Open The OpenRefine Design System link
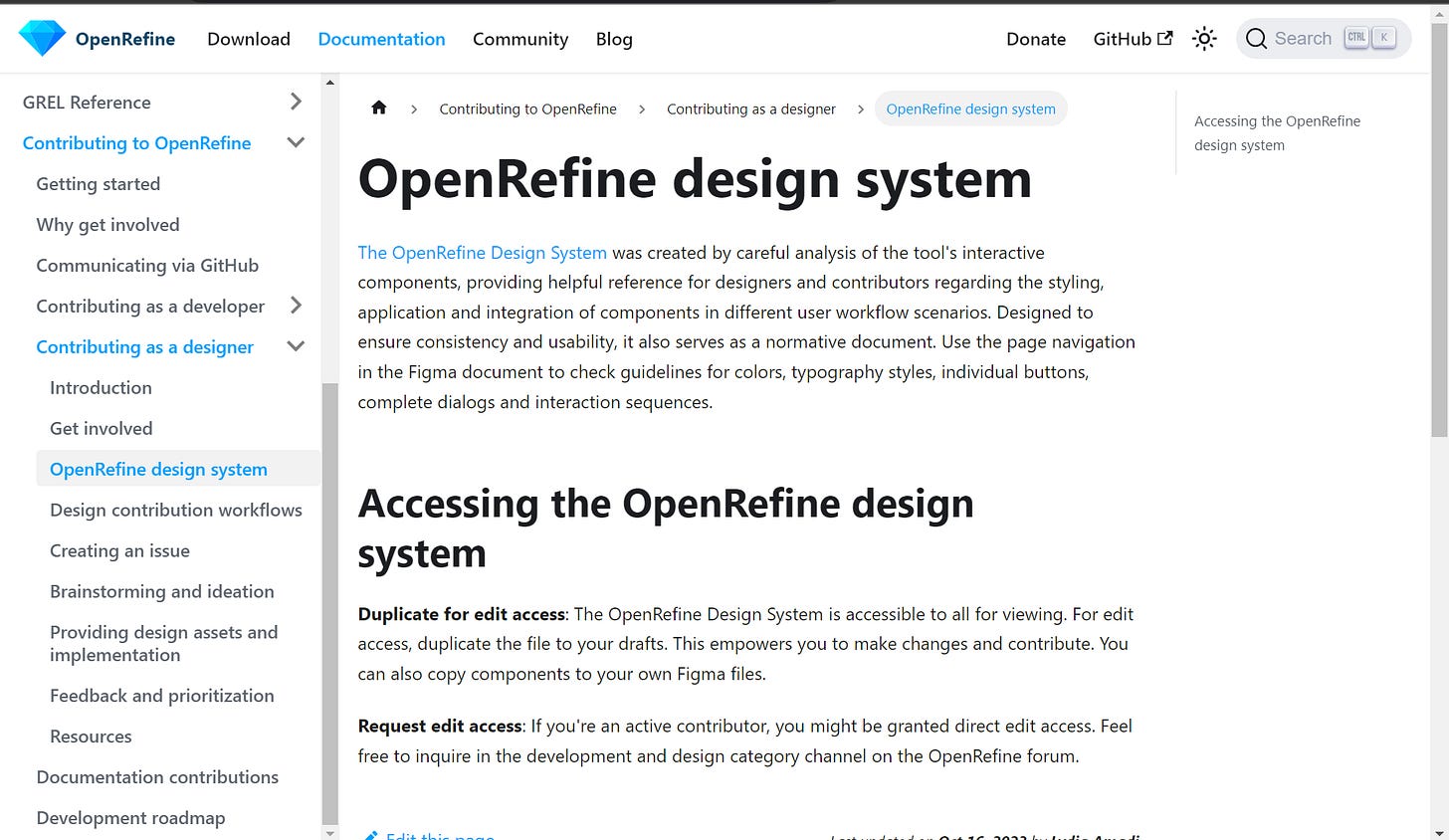The width and height of the screenshot is (1449, 840). tap(482, 253)
